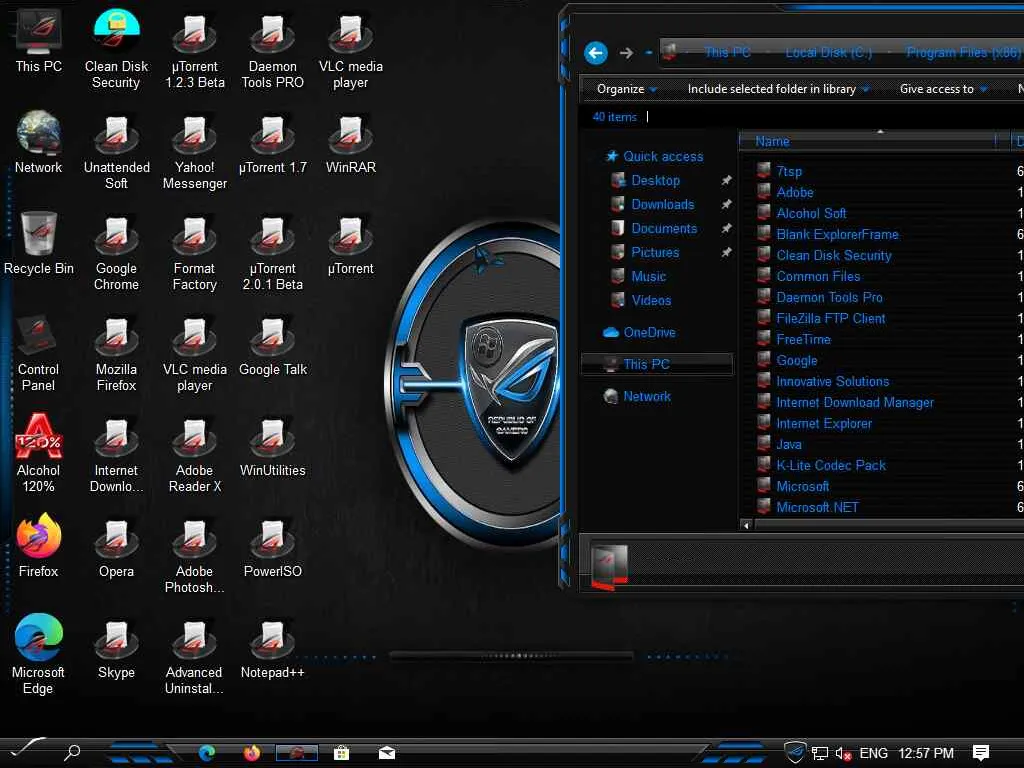Image resolution: width=1024 pixels, height=768 pixels.
Task: Launch Google Chrome desktop shortcut
Action: click(116, 253)
